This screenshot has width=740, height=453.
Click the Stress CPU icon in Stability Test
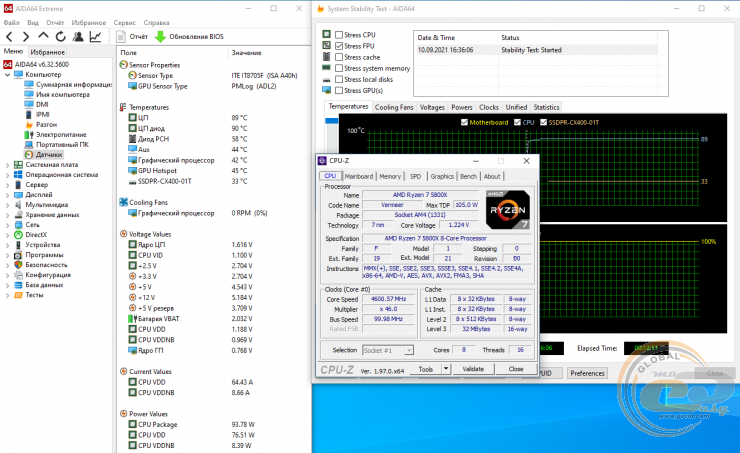[x=327, y=34]
